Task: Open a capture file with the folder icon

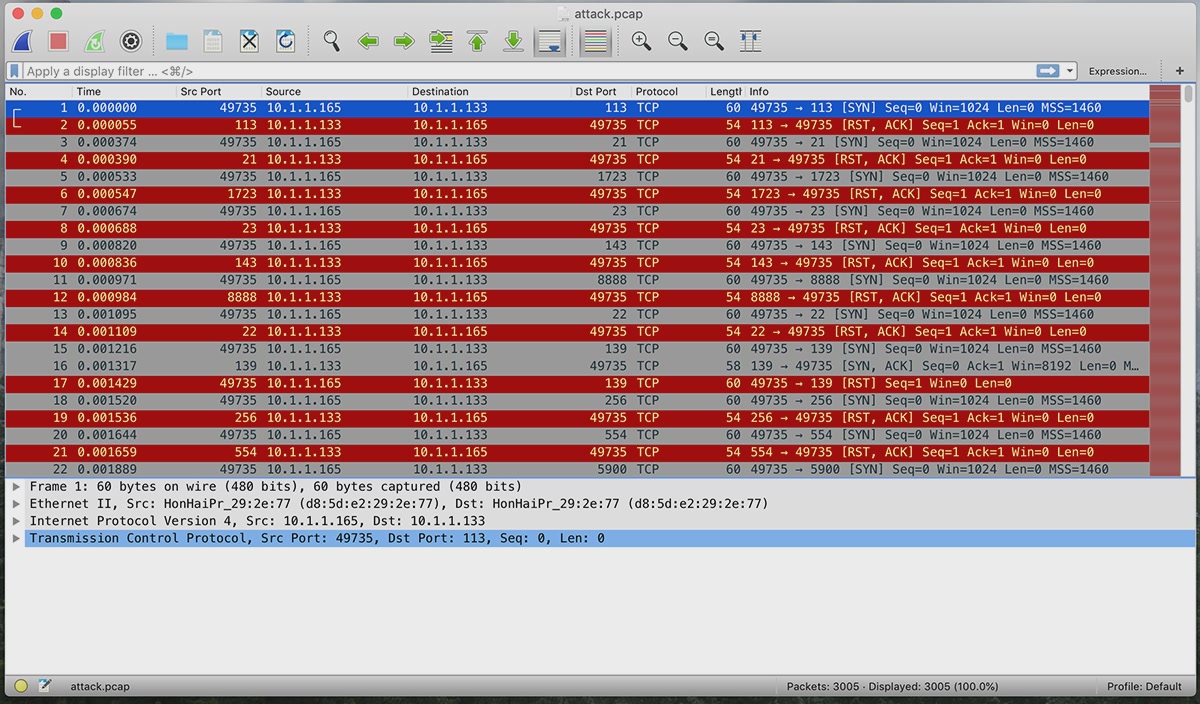Action: tap(177, 41)
